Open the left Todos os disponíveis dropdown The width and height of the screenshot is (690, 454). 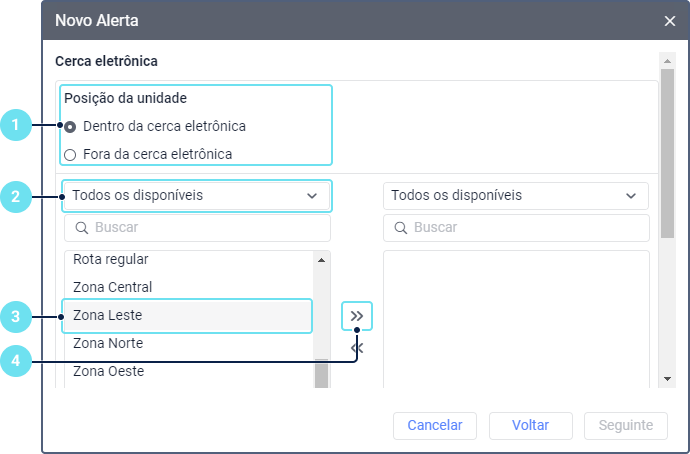pos(196,196)
